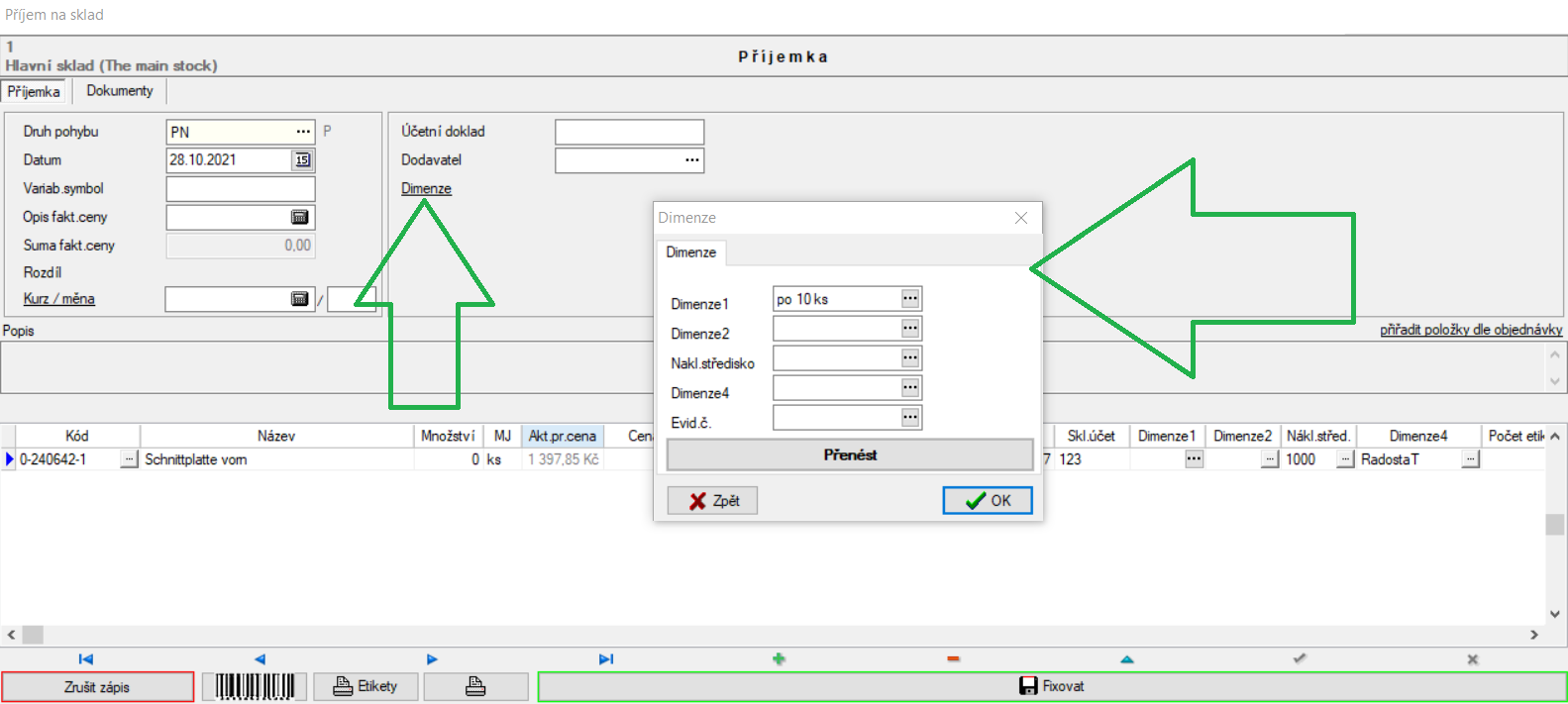Viewport: 1568px width, 704px height.
Task: Click the barcode scanner button
Action: [255, 687]
